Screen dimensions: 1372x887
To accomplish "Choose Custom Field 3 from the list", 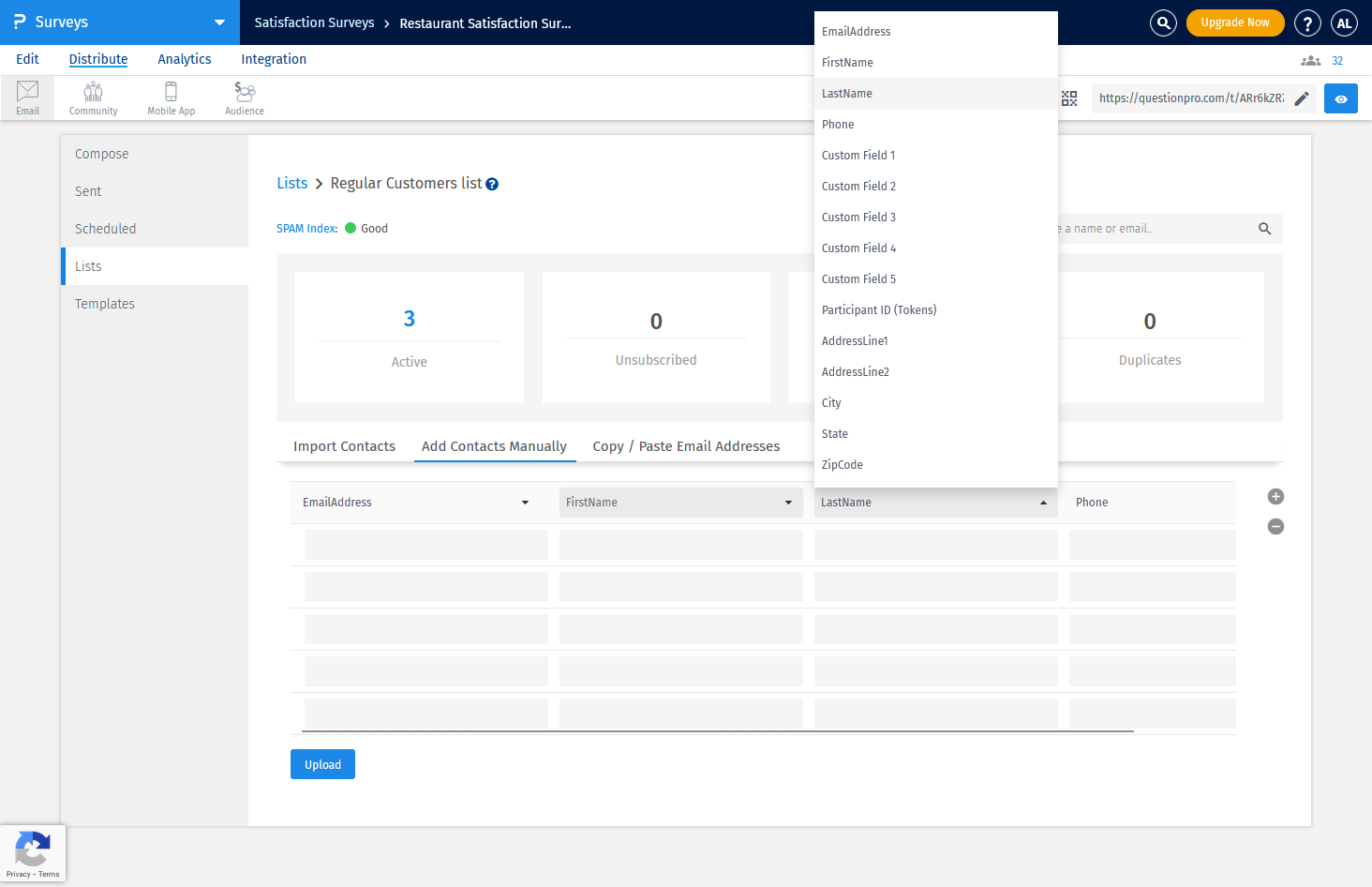I will pyautogui.click(x=858, y=218).
